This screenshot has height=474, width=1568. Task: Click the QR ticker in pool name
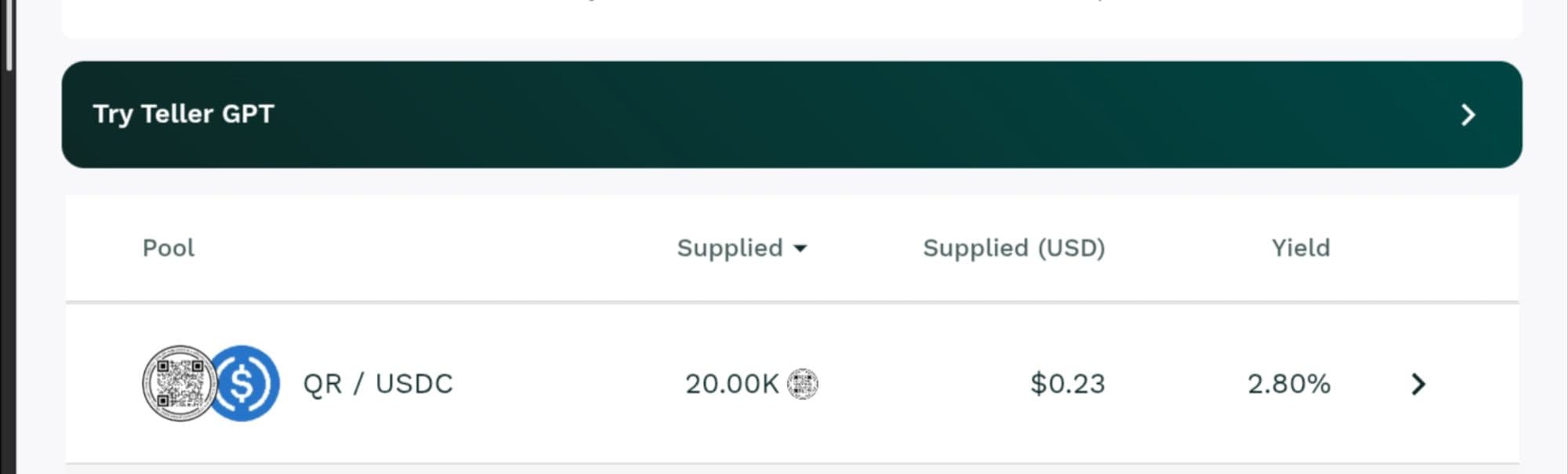tap(322, 384)
